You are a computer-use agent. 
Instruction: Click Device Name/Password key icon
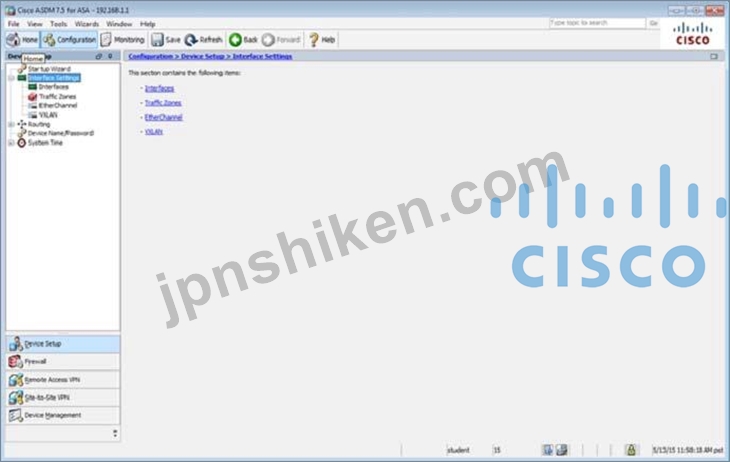(21, 133)
